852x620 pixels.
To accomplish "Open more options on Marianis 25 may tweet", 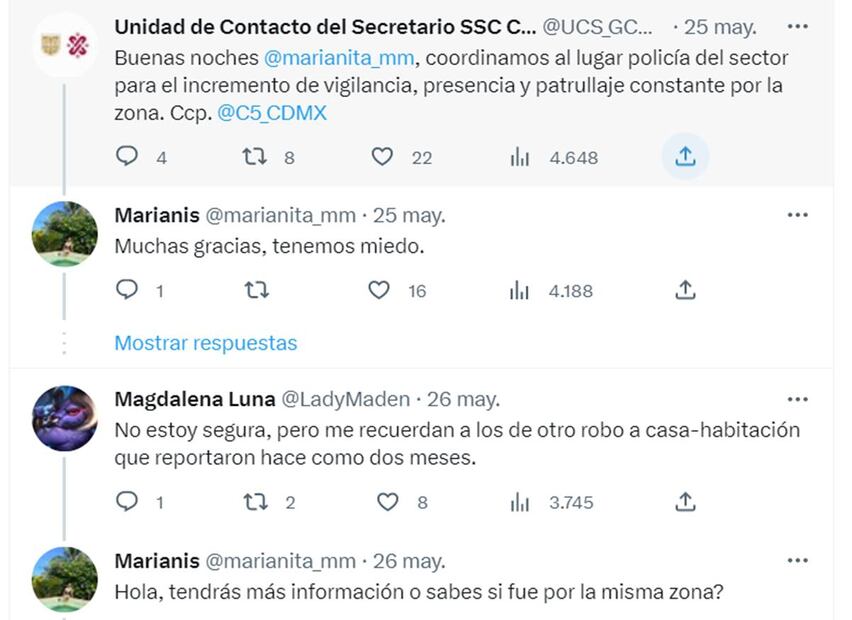I will pyautogui.click(x=797, y=215).
